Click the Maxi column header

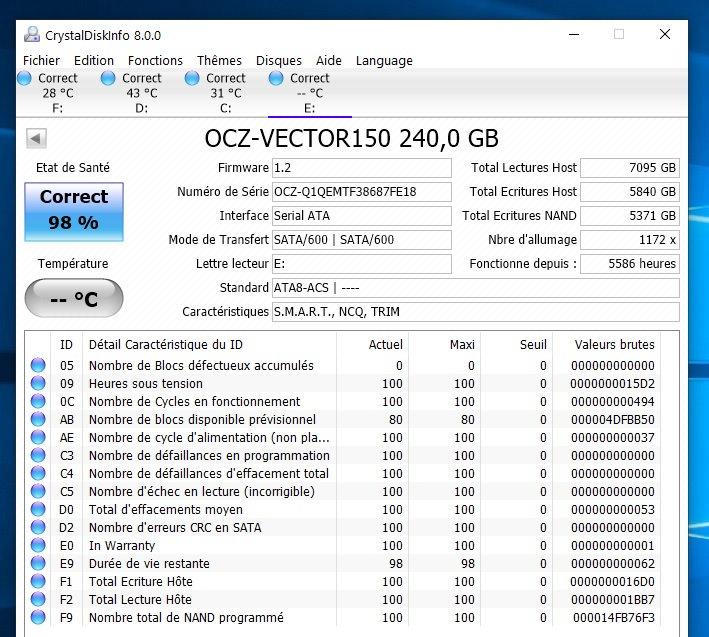[x=444, y=344]
